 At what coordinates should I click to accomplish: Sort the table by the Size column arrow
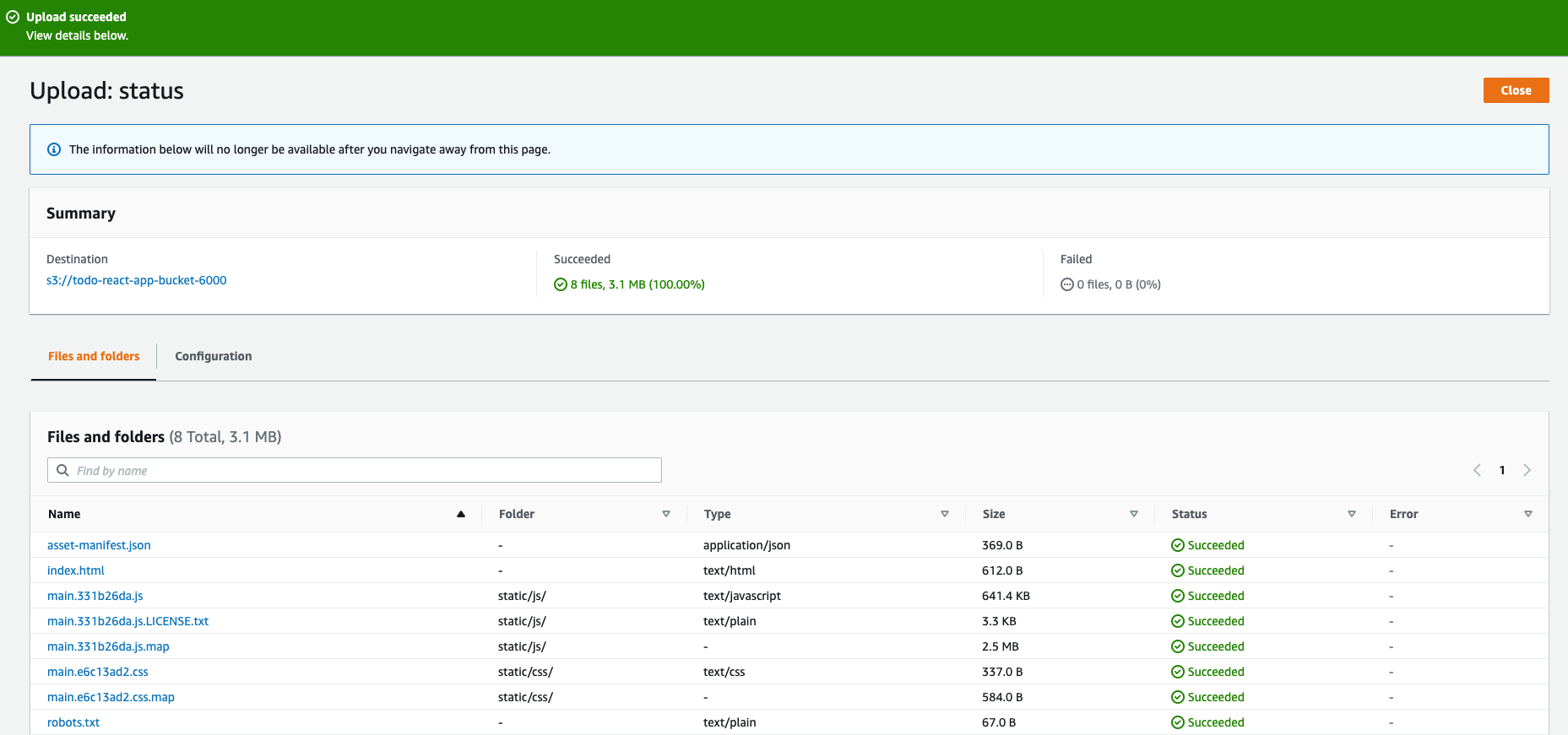point(1134,514)
